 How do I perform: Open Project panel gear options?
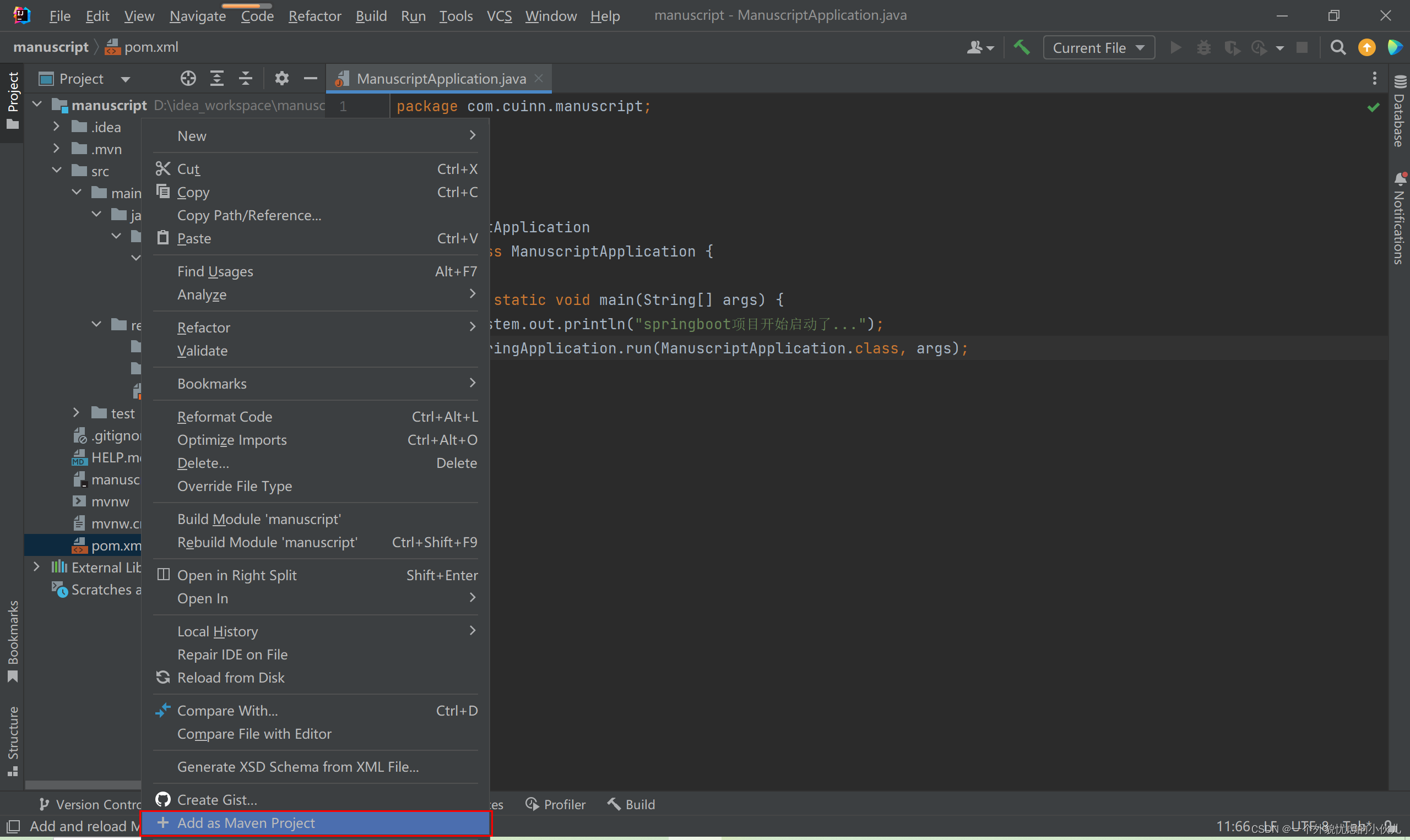(281, 79)
